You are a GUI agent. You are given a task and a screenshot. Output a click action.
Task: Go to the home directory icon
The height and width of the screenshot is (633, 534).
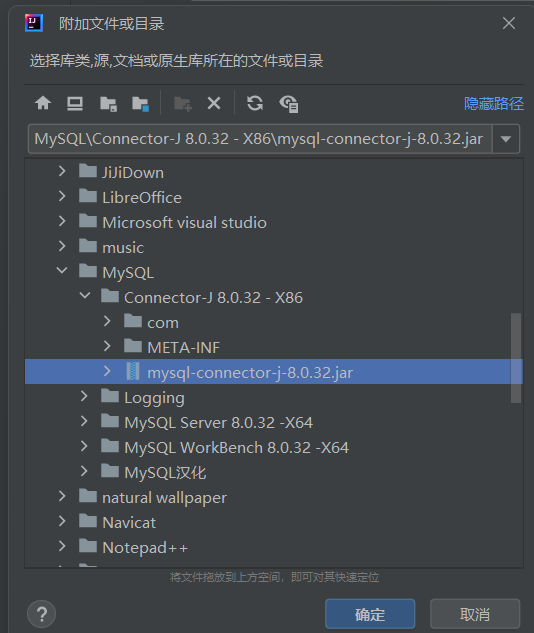43,103
